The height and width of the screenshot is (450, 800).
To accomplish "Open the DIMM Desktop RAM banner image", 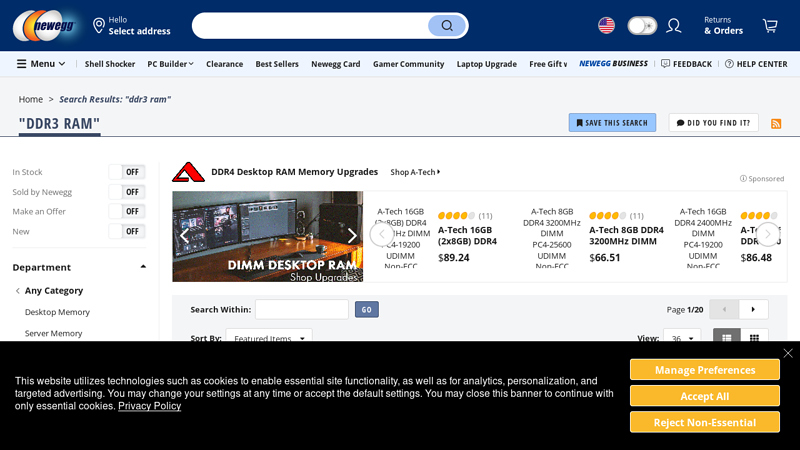I will point(267,236).
